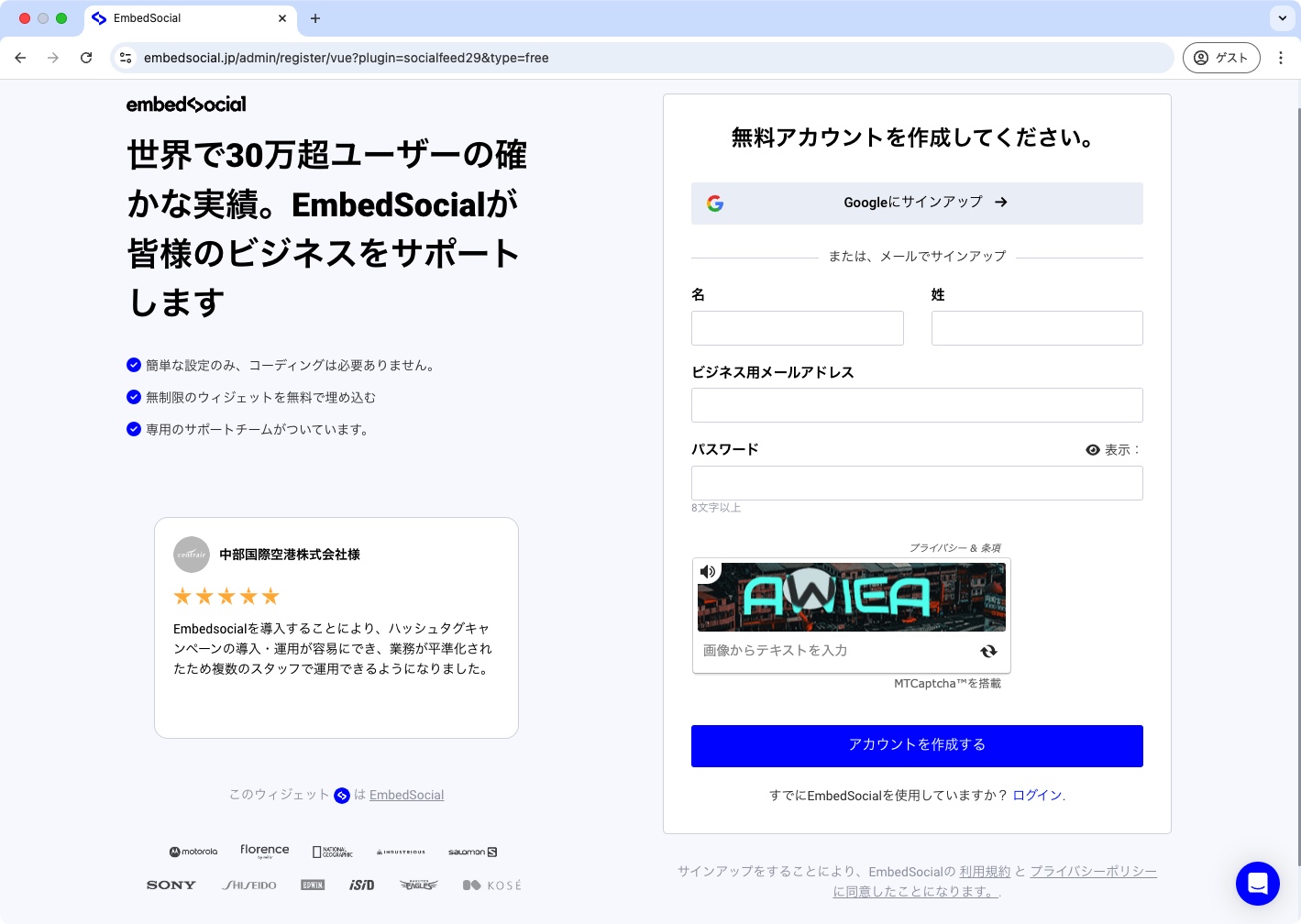Click the florence logo

265,851
